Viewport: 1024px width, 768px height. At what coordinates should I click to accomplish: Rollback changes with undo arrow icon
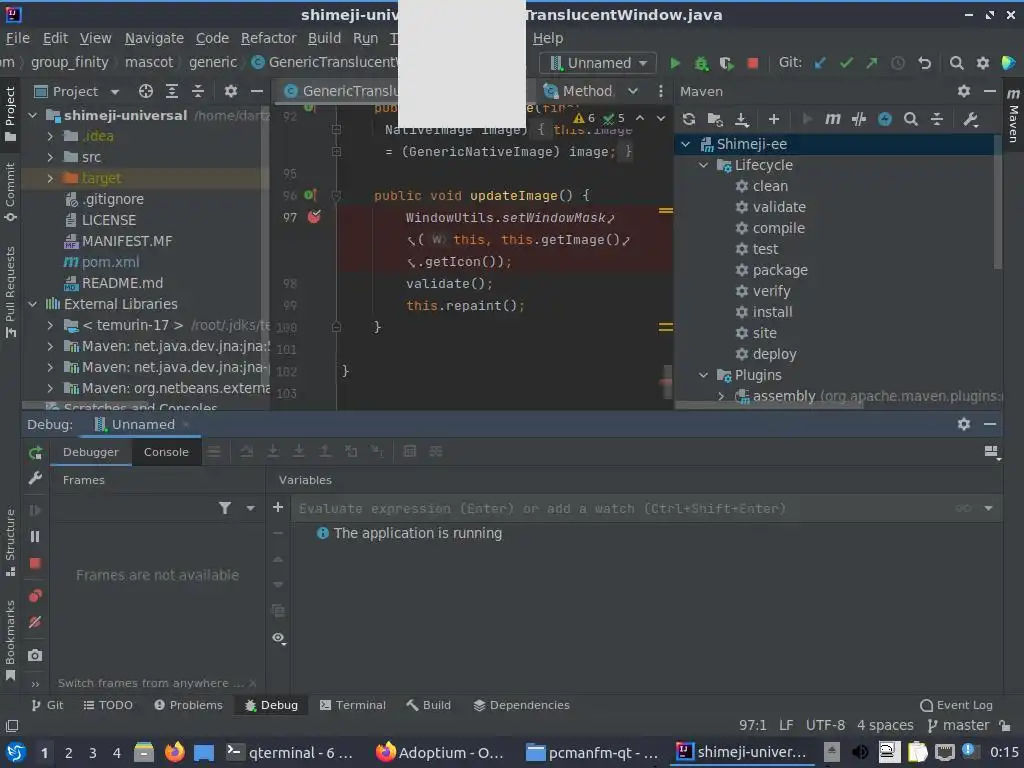pyautogui.click(x=924, y=63)
